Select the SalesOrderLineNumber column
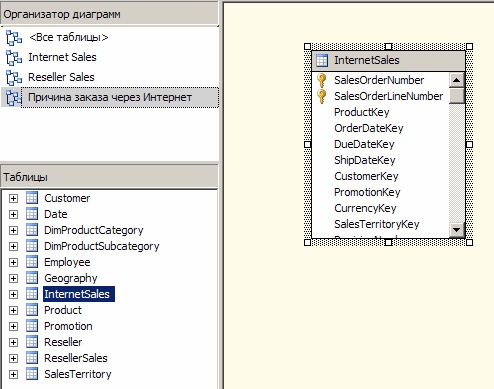494x389 pixels. click(389, 96)
